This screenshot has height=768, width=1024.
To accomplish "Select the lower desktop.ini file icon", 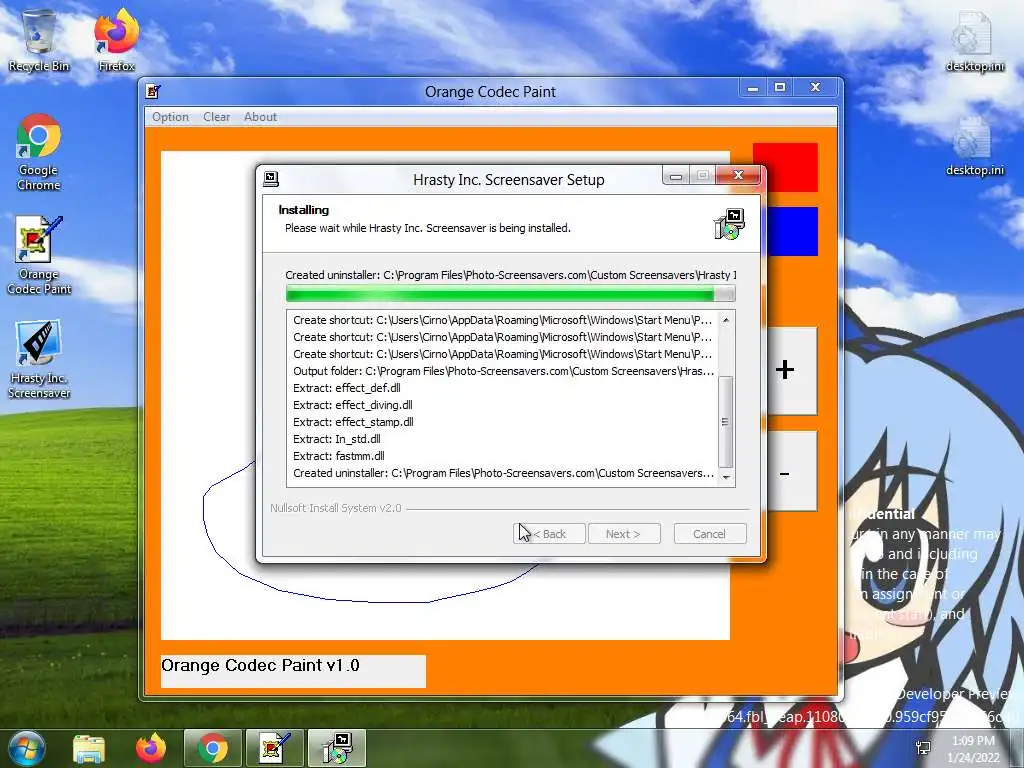I will pos(974,146).
